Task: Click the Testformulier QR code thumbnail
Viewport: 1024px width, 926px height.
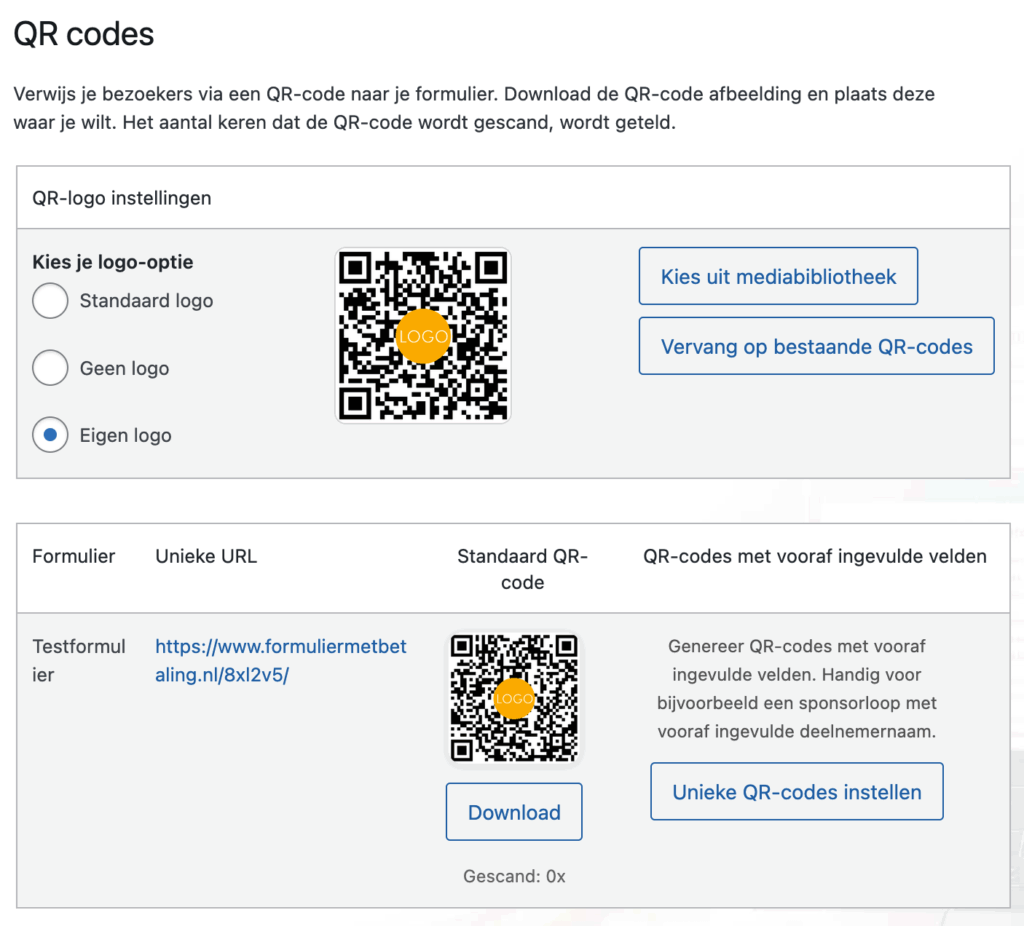Action: click(x=514, y=698)
